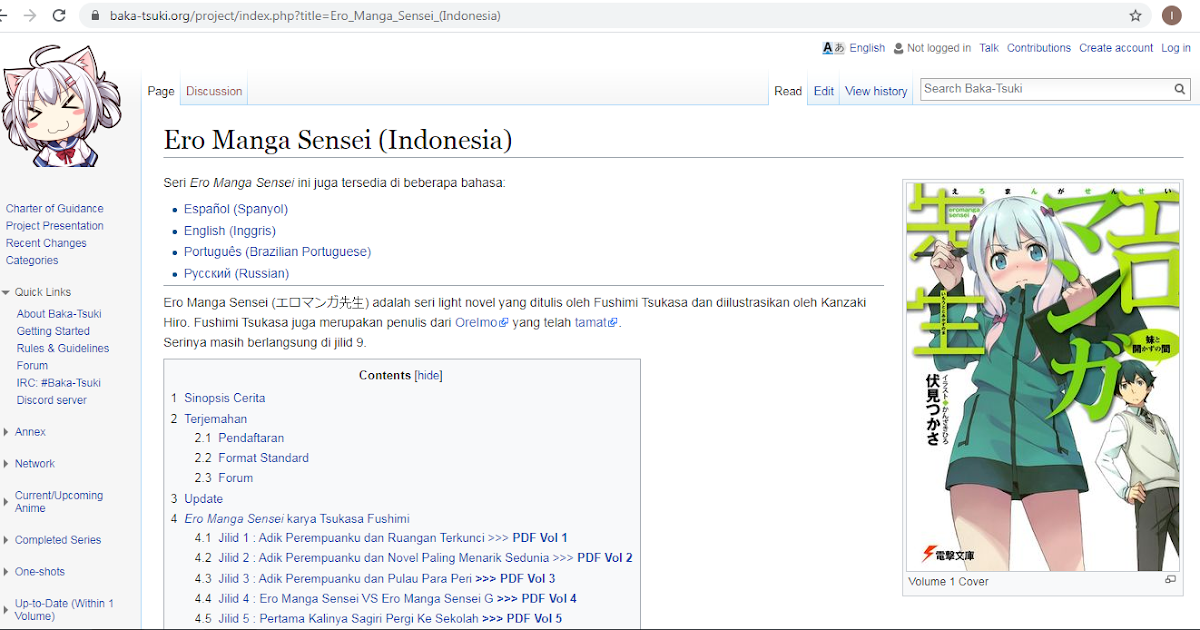Reload the page with refresh icon
Viewport: 1200px width, 630px height.
point(59,16)
